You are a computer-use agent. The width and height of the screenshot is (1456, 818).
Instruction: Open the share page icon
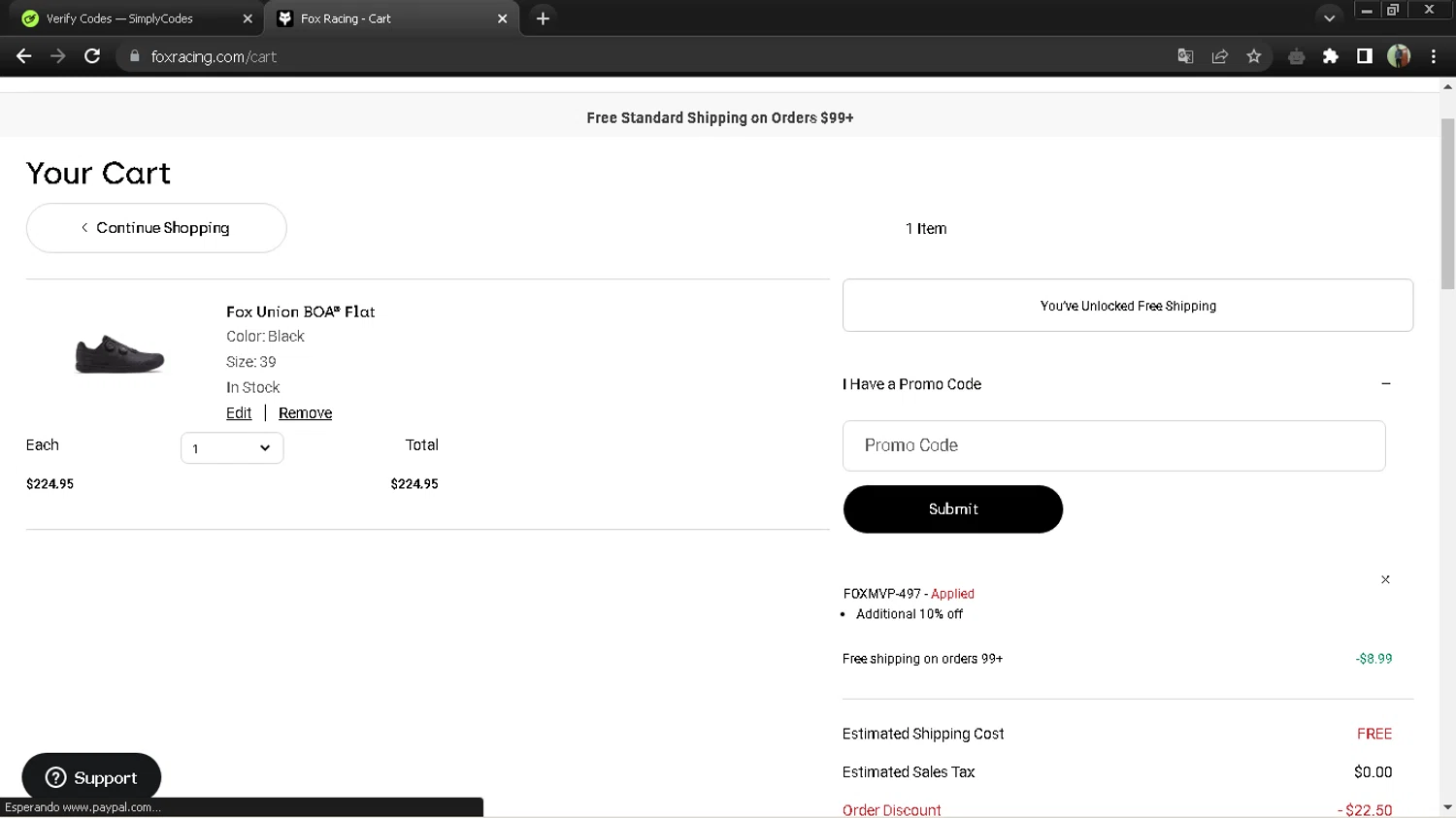coord(1220,56)
